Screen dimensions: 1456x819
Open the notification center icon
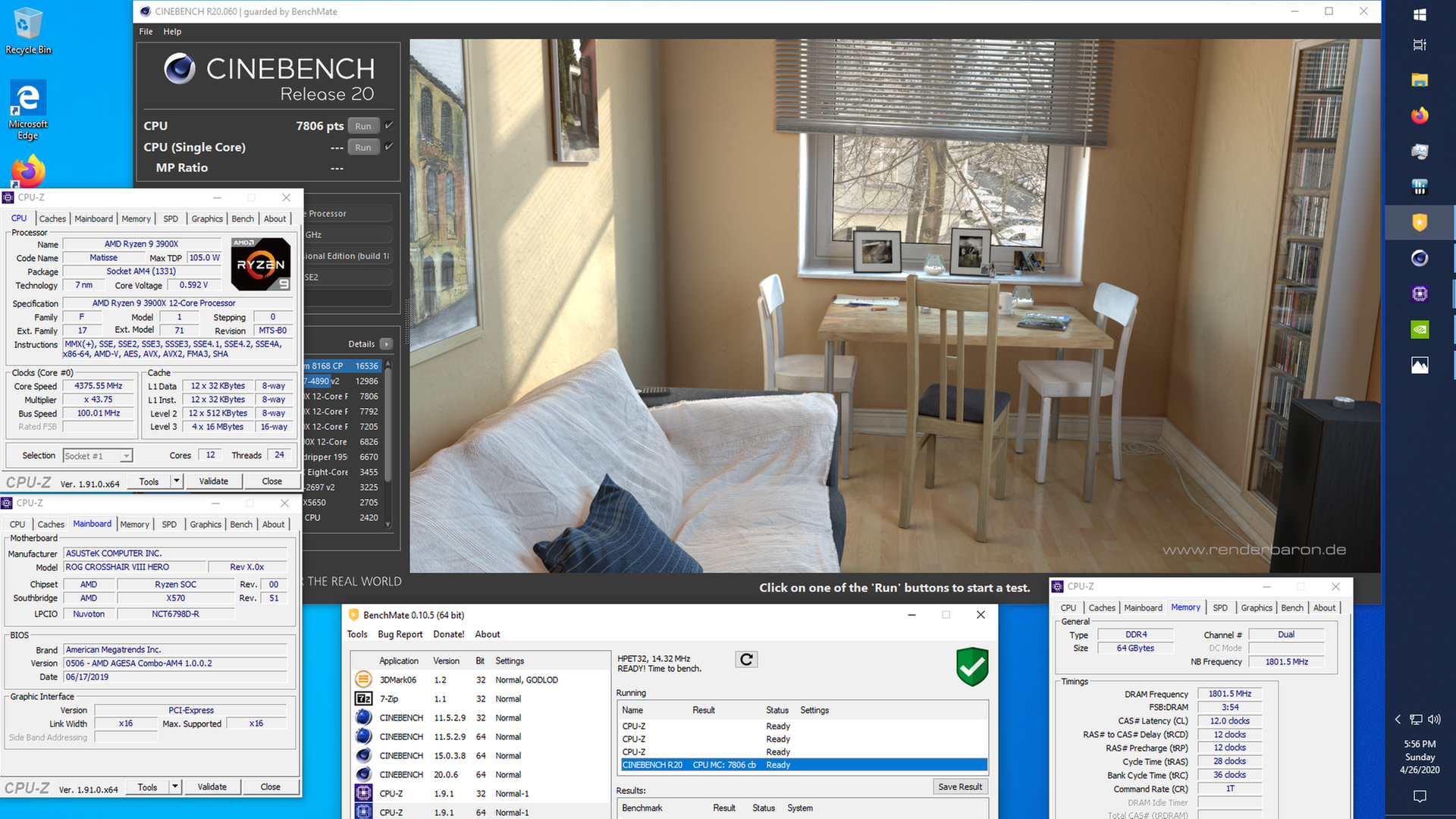(x=1420, y=795)
